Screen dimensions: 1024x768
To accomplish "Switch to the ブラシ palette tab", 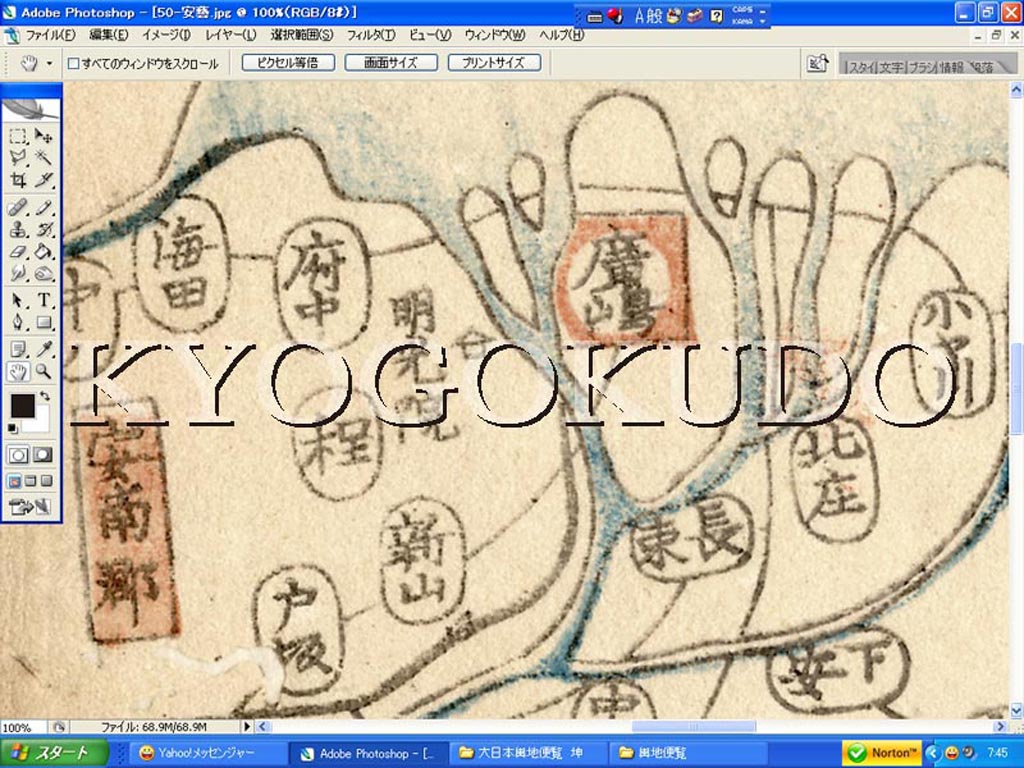I will 921,67.
